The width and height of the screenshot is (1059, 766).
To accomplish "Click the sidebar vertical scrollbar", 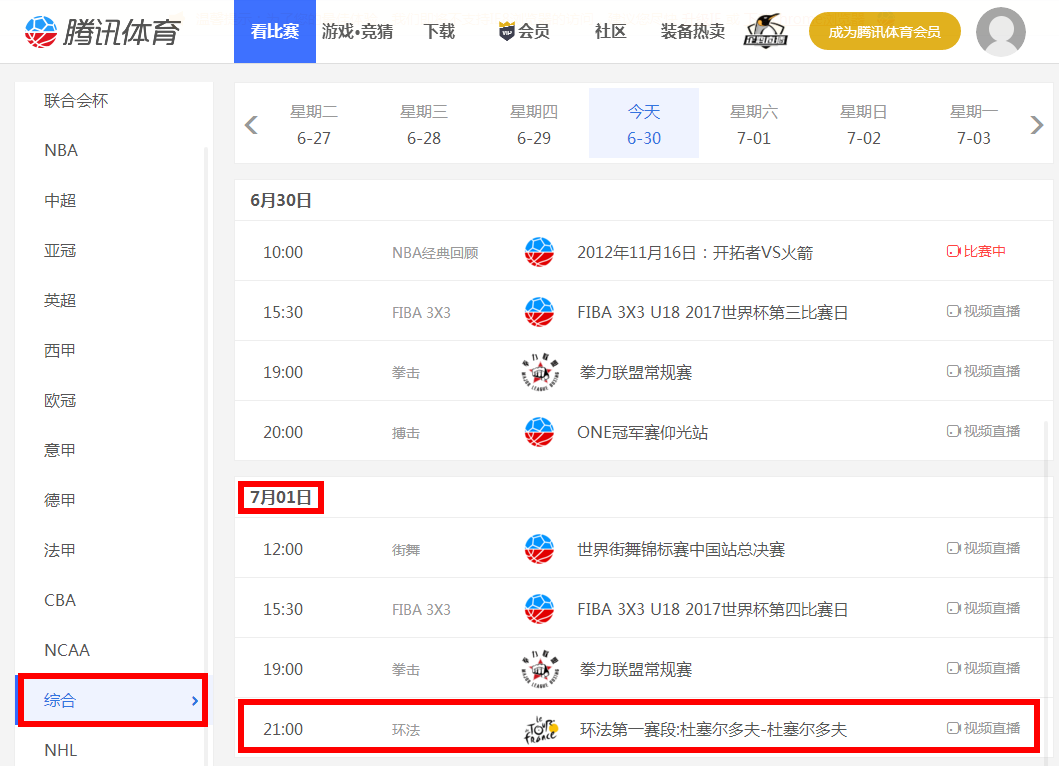I will pyautogui.click(x=206, y=400).
